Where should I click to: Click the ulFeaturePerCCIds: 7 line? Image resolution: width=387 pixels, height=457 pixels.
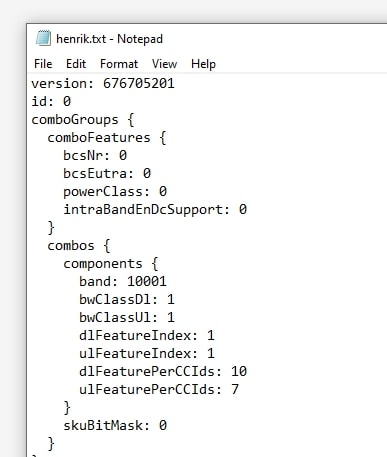[x=159, y=389]
